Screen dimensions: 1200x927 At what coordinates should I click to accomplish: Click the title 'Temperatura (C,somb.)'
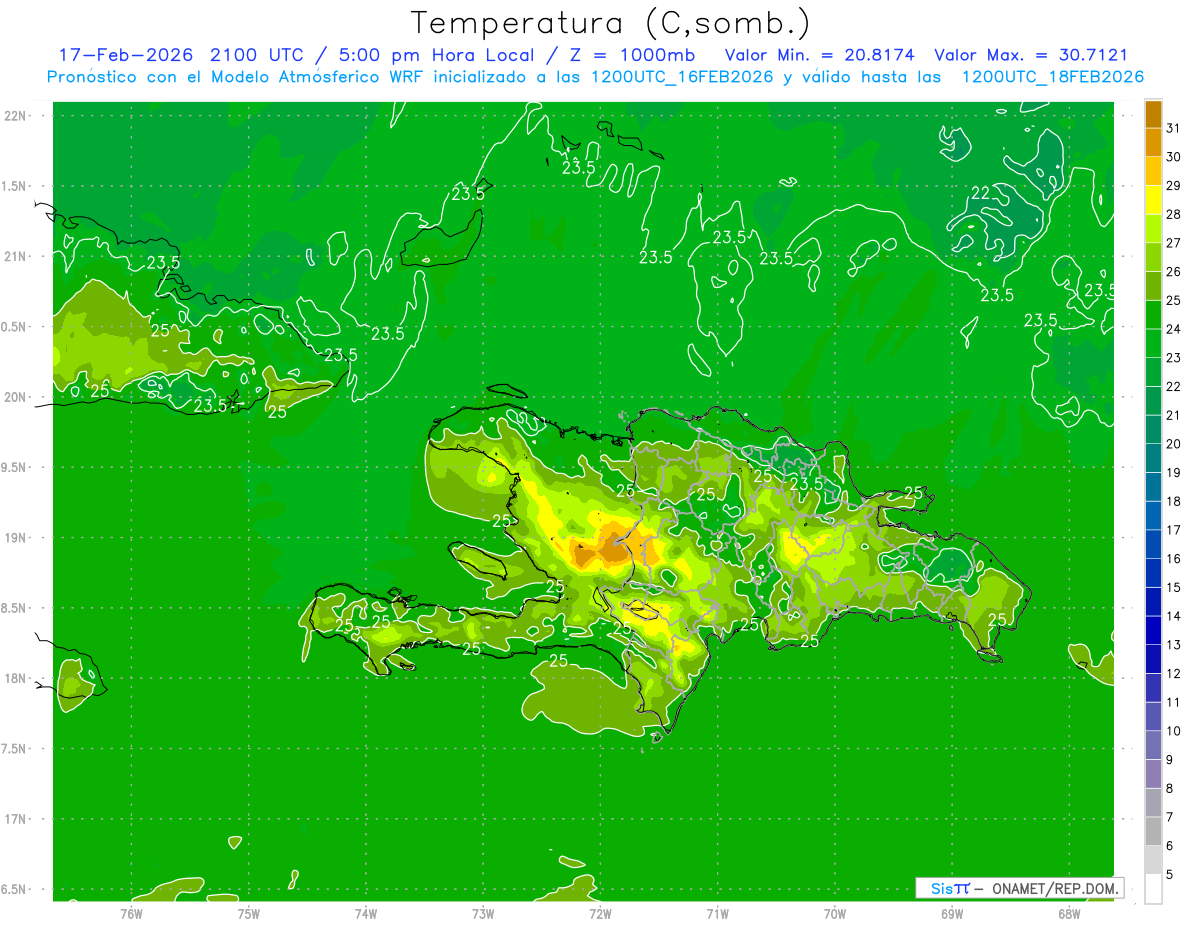pos(611,23)
